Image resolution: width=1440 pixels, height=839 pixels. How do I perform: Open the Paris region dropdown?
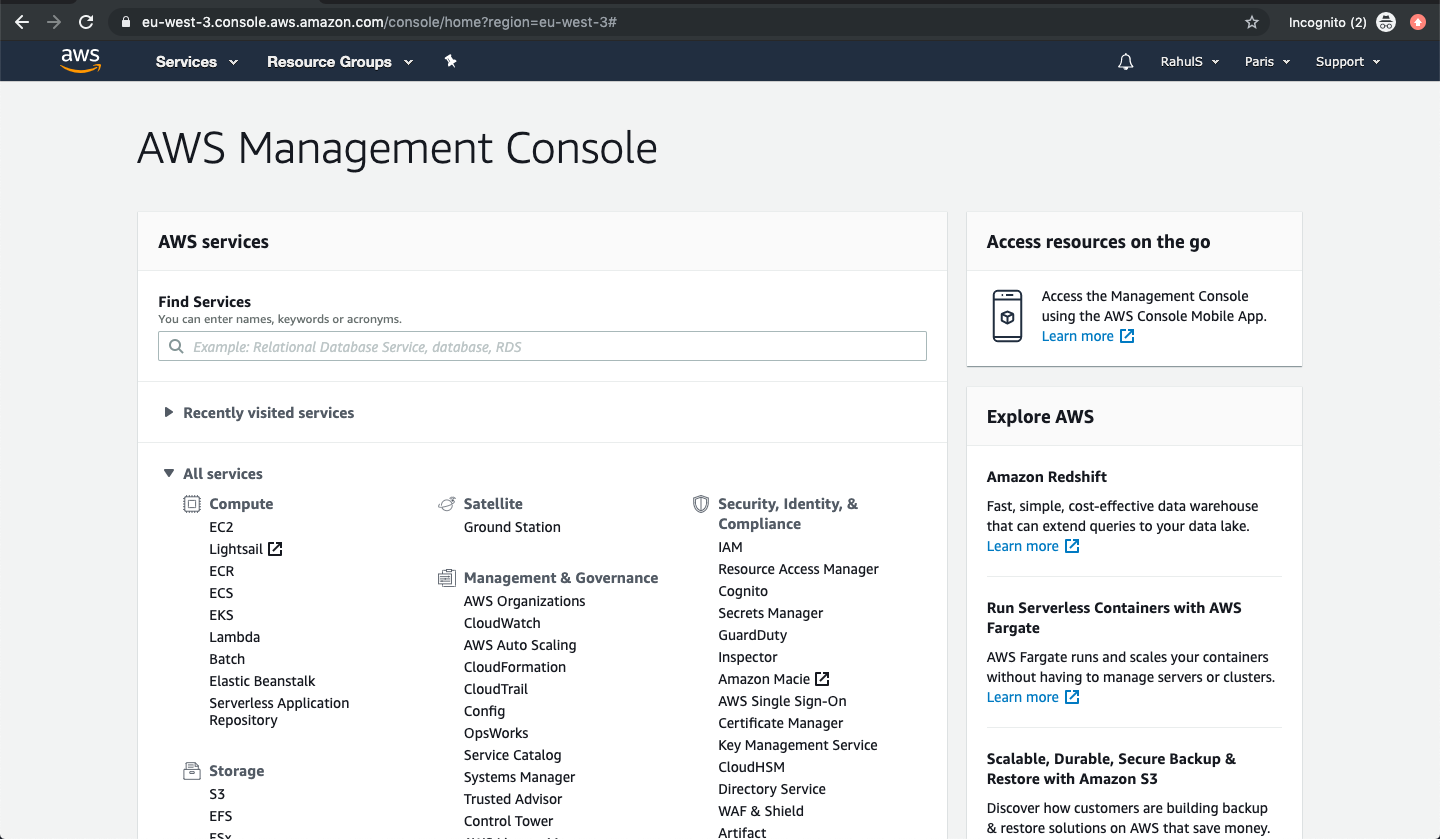(x=1266, y=61)
